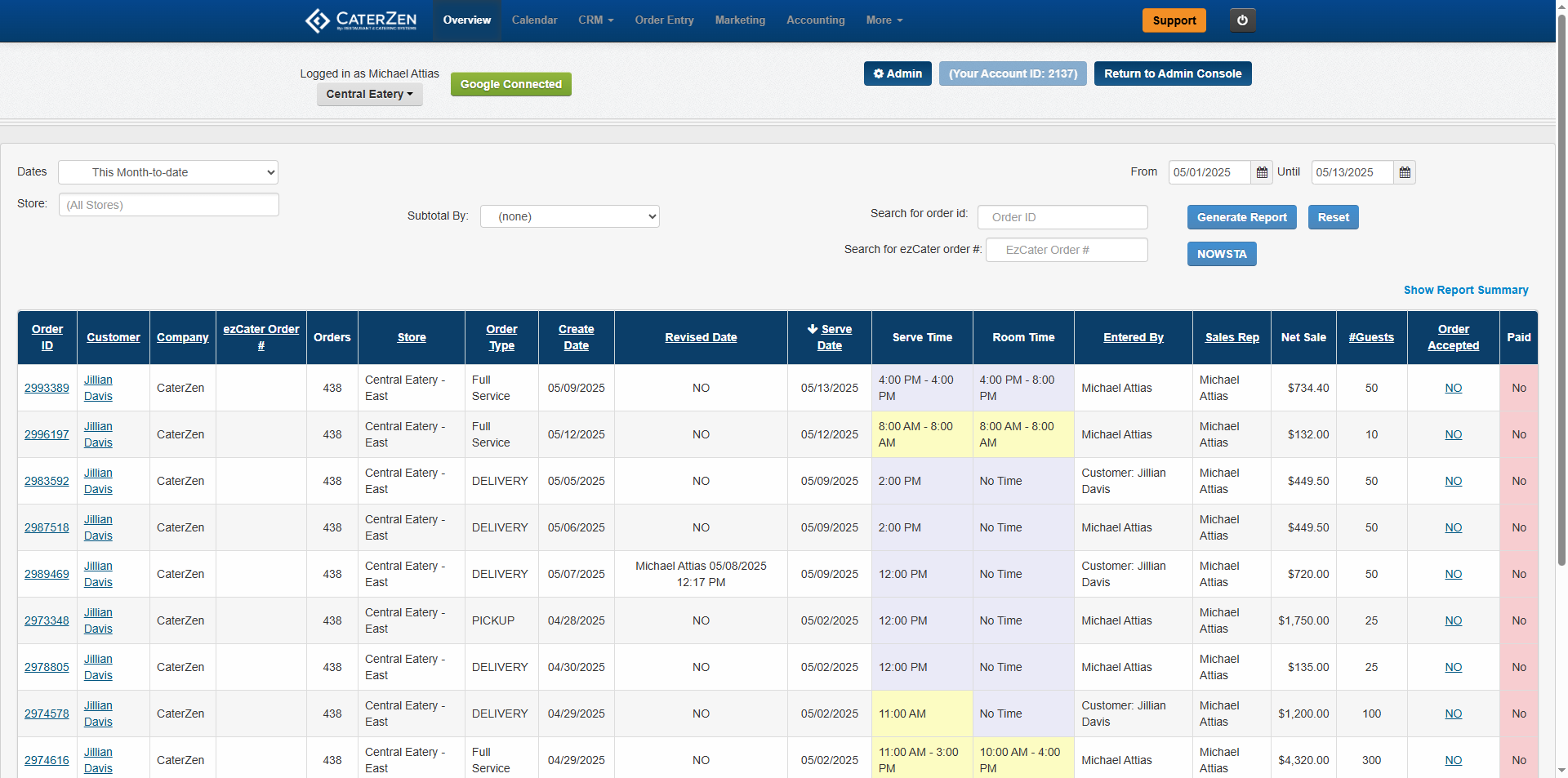Open the Until date calendar picker

(x=1405, y=172)
